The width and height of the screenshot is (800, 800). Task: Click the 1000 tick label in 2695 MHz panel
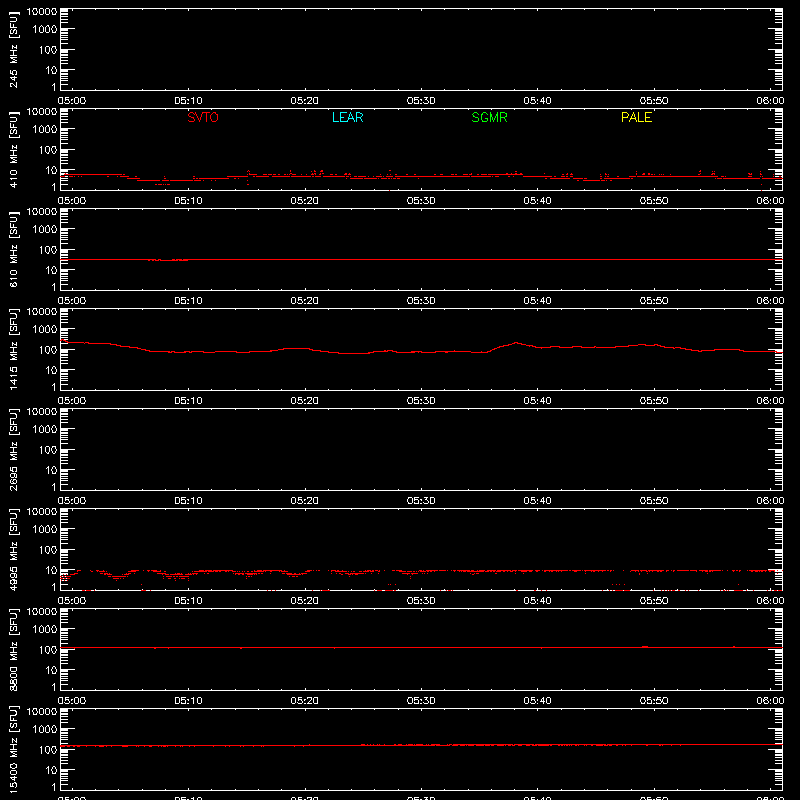pyautogui.click(x=45, y=429)
